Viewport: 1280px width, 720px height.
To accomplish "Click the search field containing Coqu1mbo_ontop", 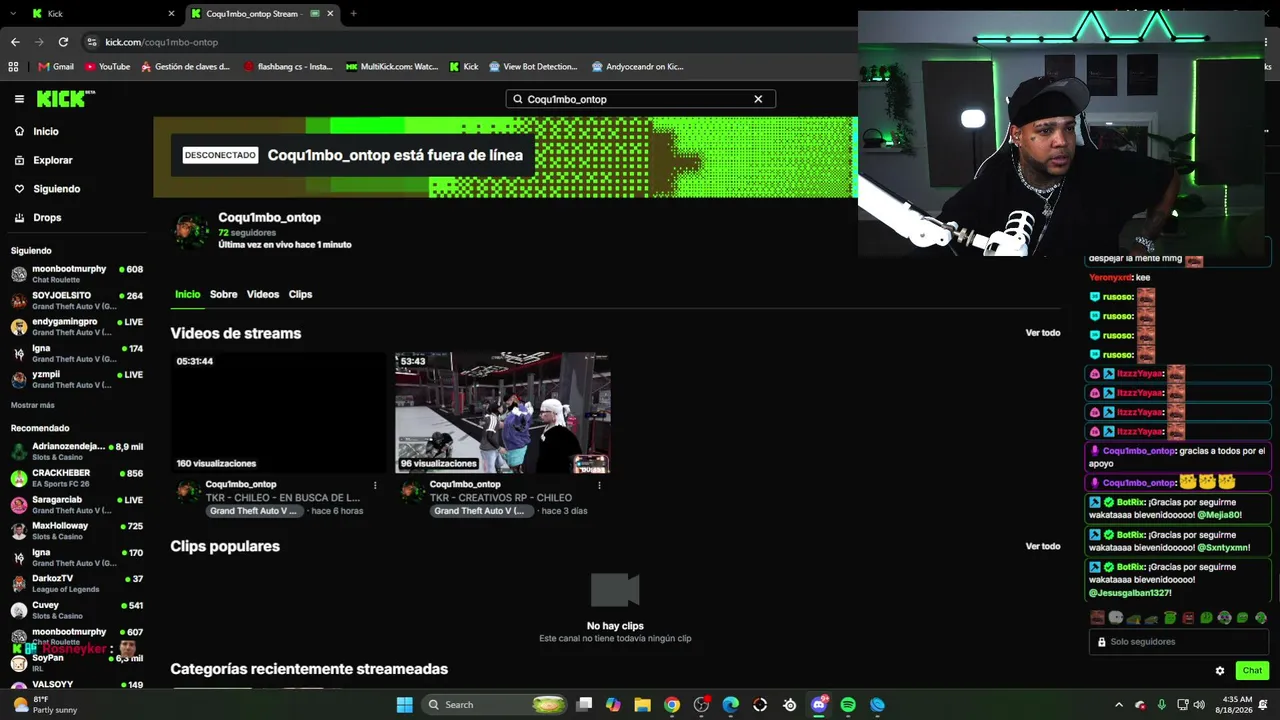I will point(640,99).
